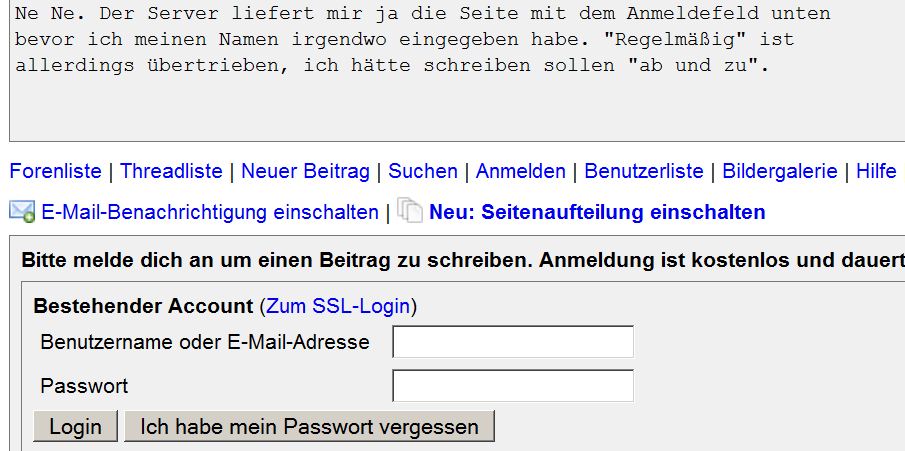Start a Neuer Beitrag
Viewport: 905px width, 451px height.
(305, 171)
